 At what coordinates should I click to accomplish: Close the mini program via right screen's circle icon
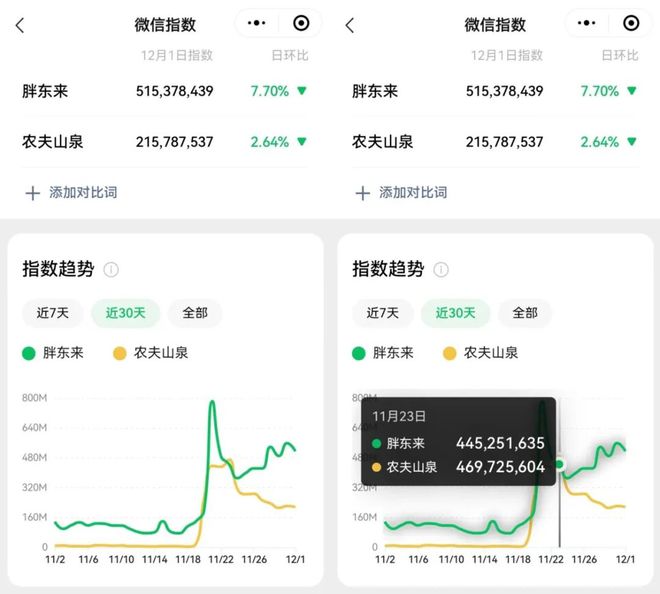pyautogui.click(x=631, y=24)
